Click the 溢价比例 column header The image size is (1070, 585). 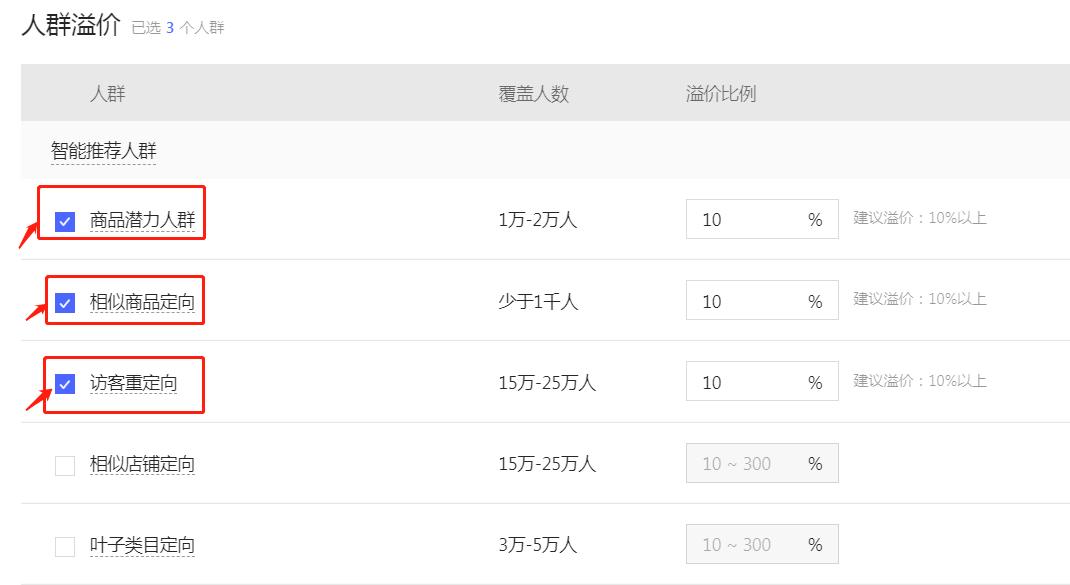(x=721, y=94)
